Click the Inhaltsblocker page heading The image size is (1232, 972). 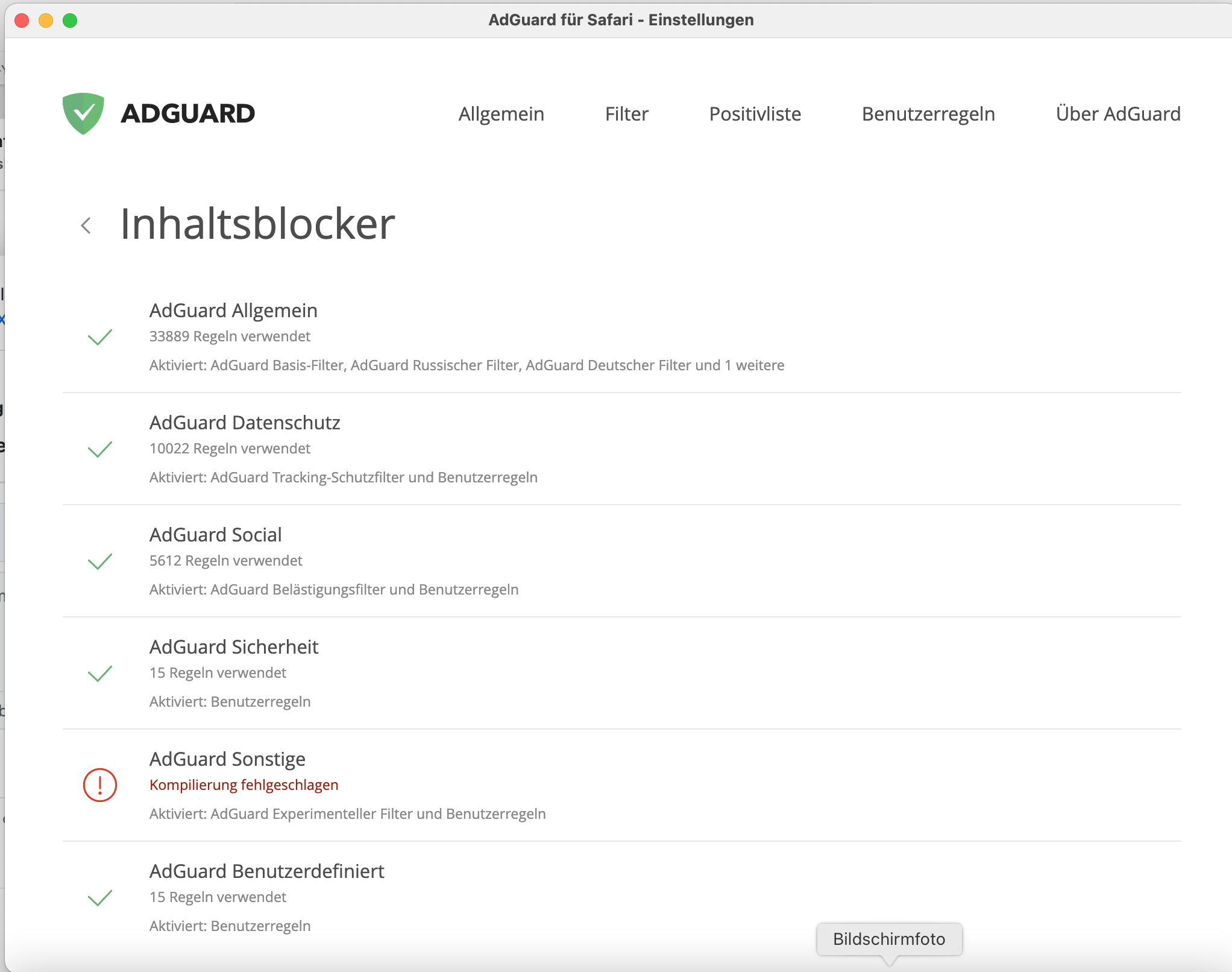[x=257, y=224]
